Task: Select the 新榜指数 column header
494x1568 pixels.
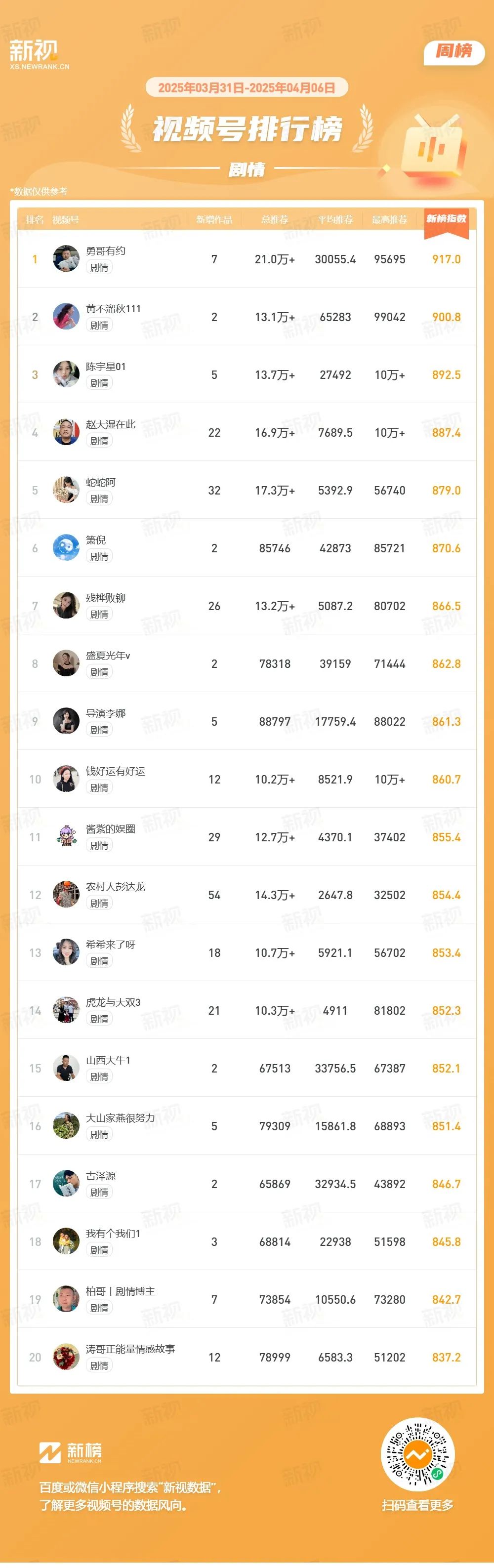Action: point(446,219)
